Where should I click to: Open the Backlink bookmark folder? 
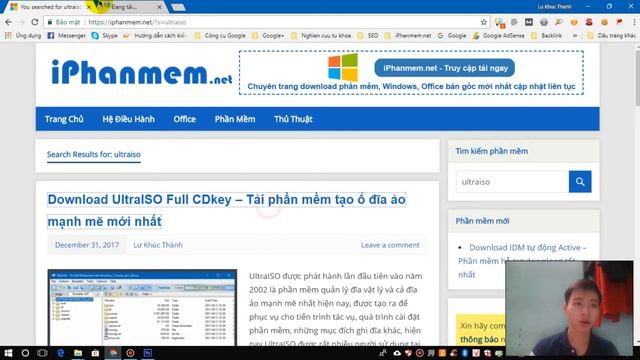[x=547, y=36]
